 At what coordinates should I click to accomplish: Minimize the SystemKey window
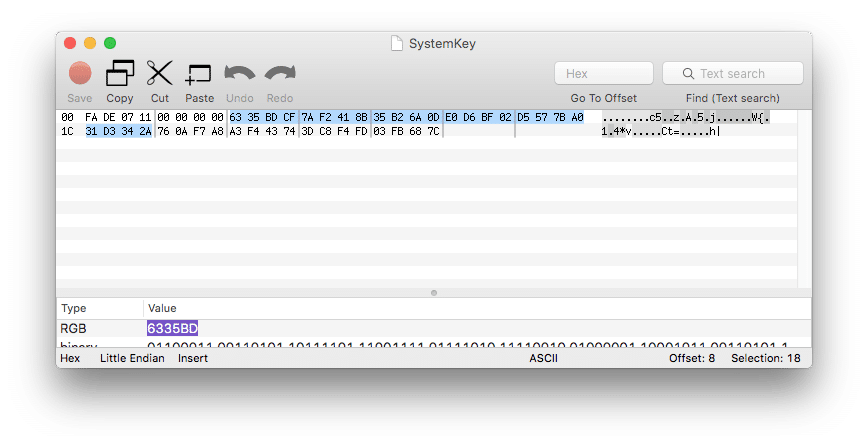point(90,43)
